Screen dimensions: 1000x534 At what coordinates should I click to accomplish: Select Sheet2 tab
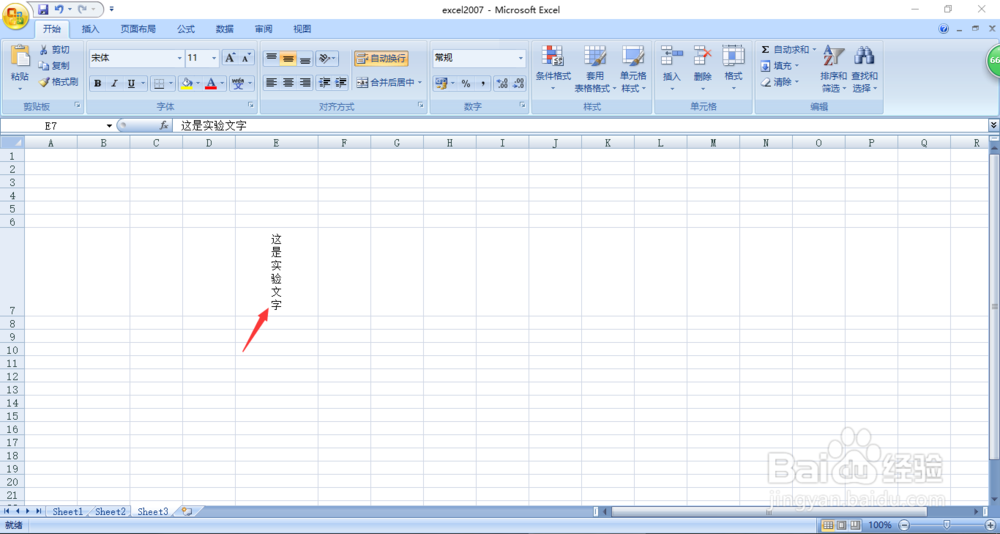point(110,512)
